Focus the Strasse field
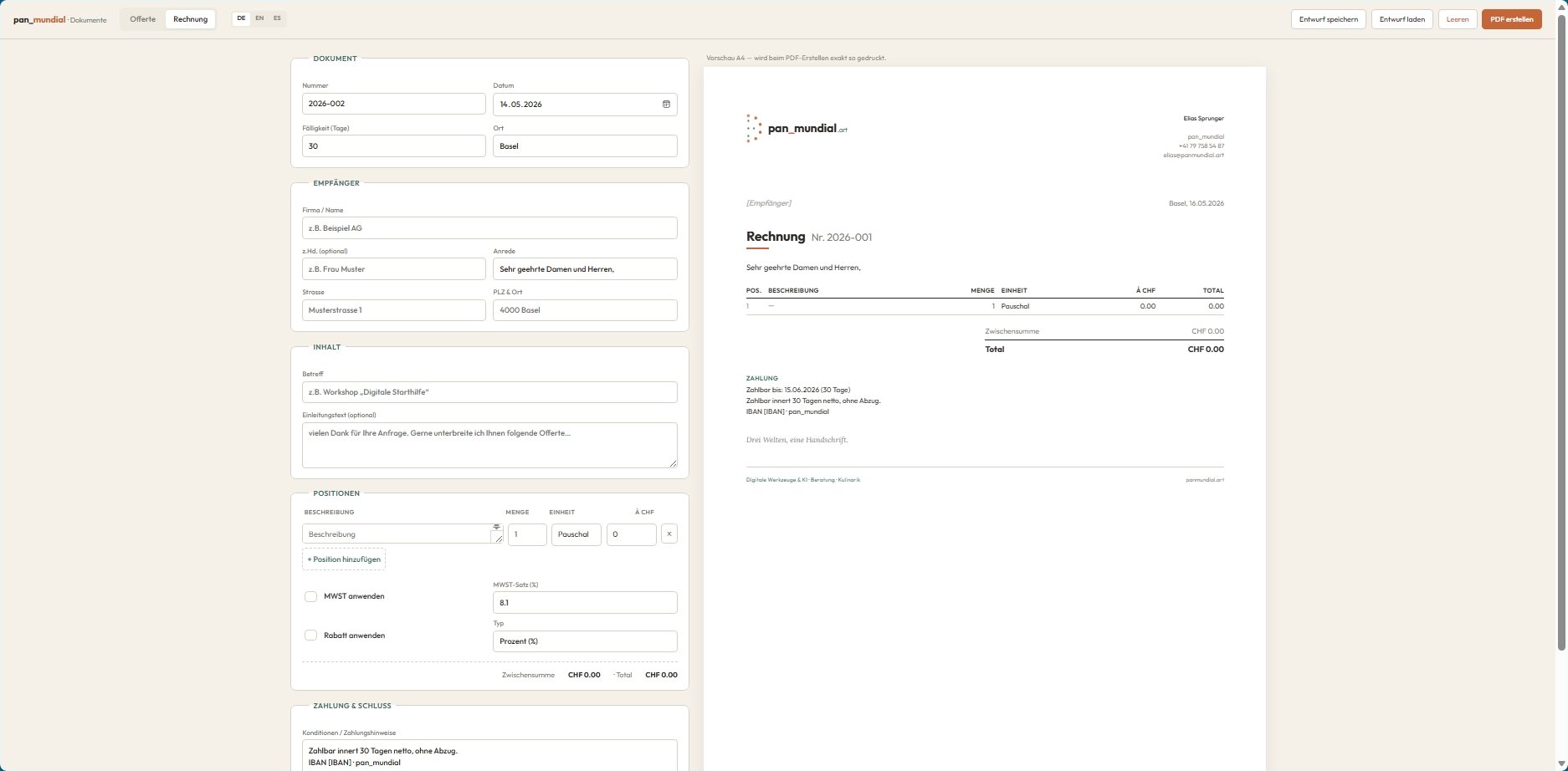Viewport: 1568px width, 771px height. [393, 310]
